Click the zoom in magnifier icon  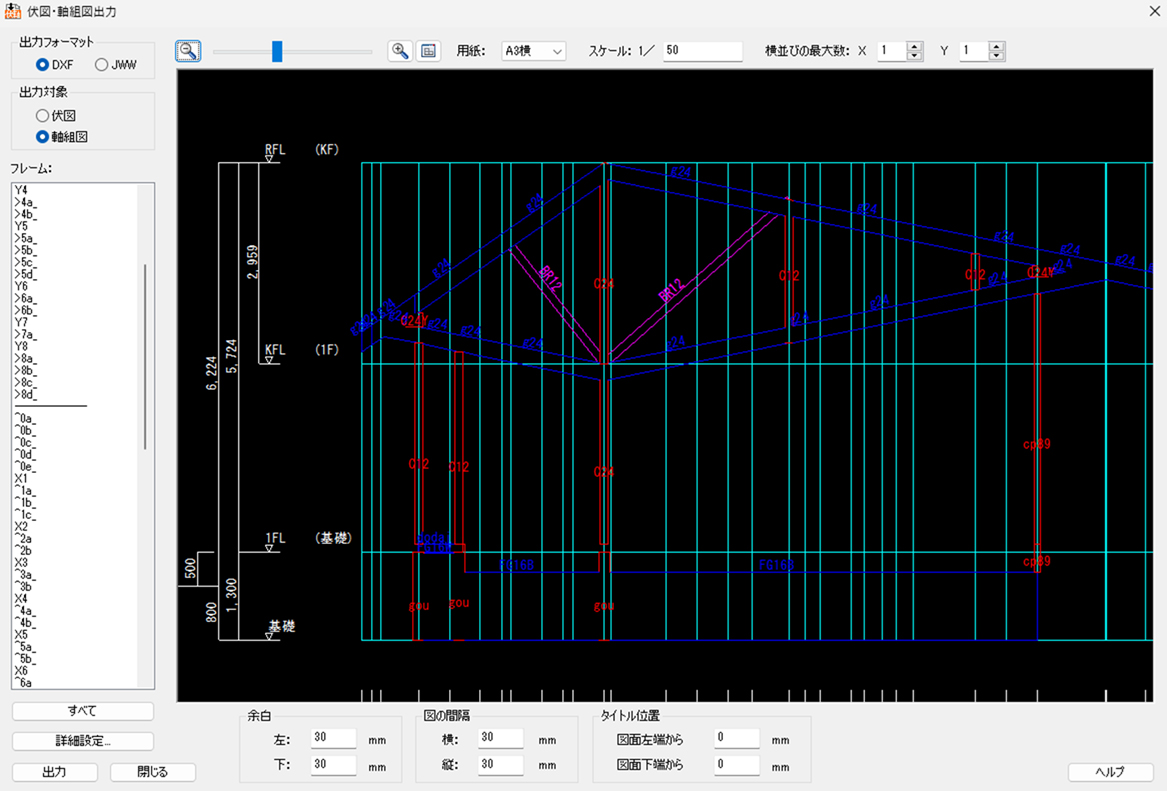[400, 51]
